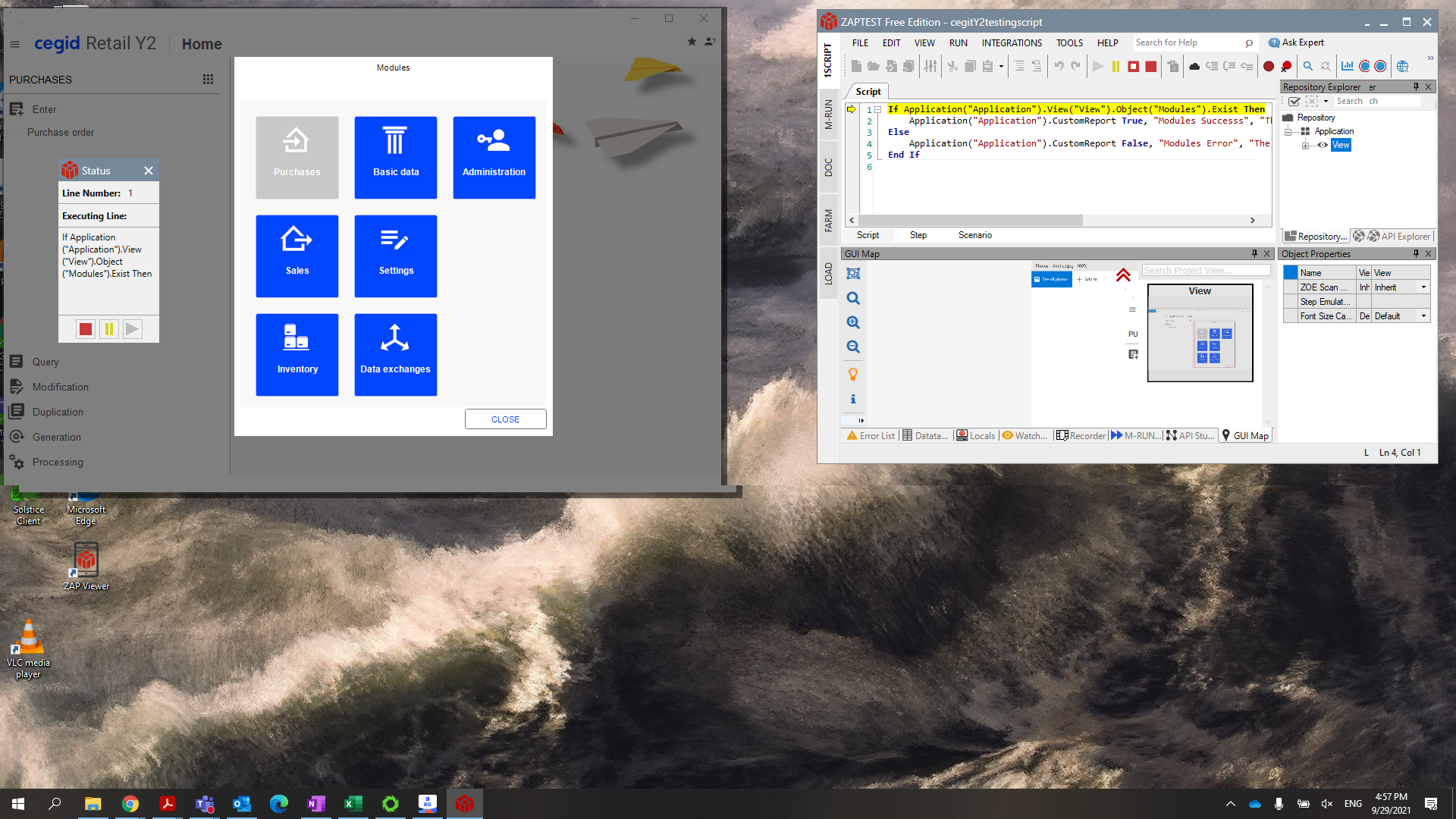Click uncheck-all icon in Repository Explorer
1456x819 pixels.
(x=1312, y=101)
